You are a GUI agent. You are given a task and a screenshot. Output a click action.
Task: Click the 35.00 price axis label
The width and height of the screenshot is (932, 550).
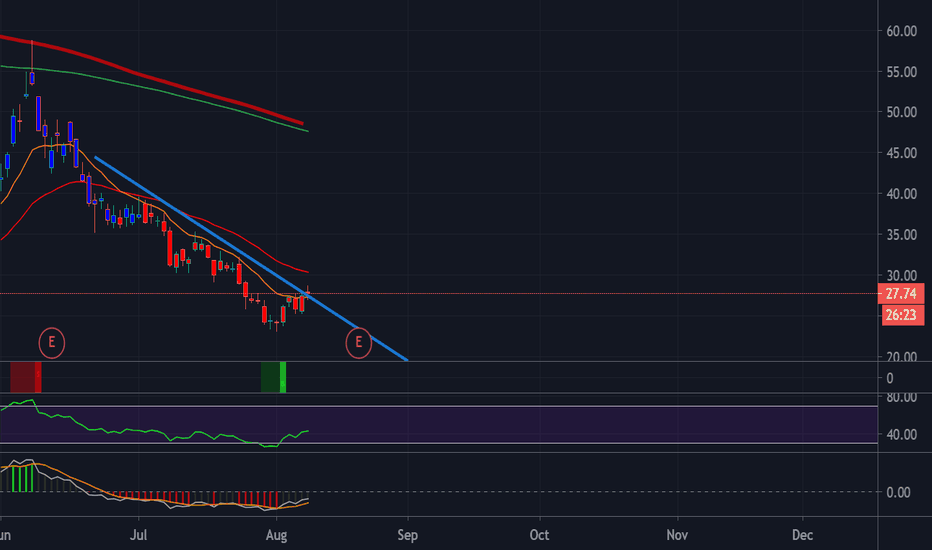pos(901,235)
